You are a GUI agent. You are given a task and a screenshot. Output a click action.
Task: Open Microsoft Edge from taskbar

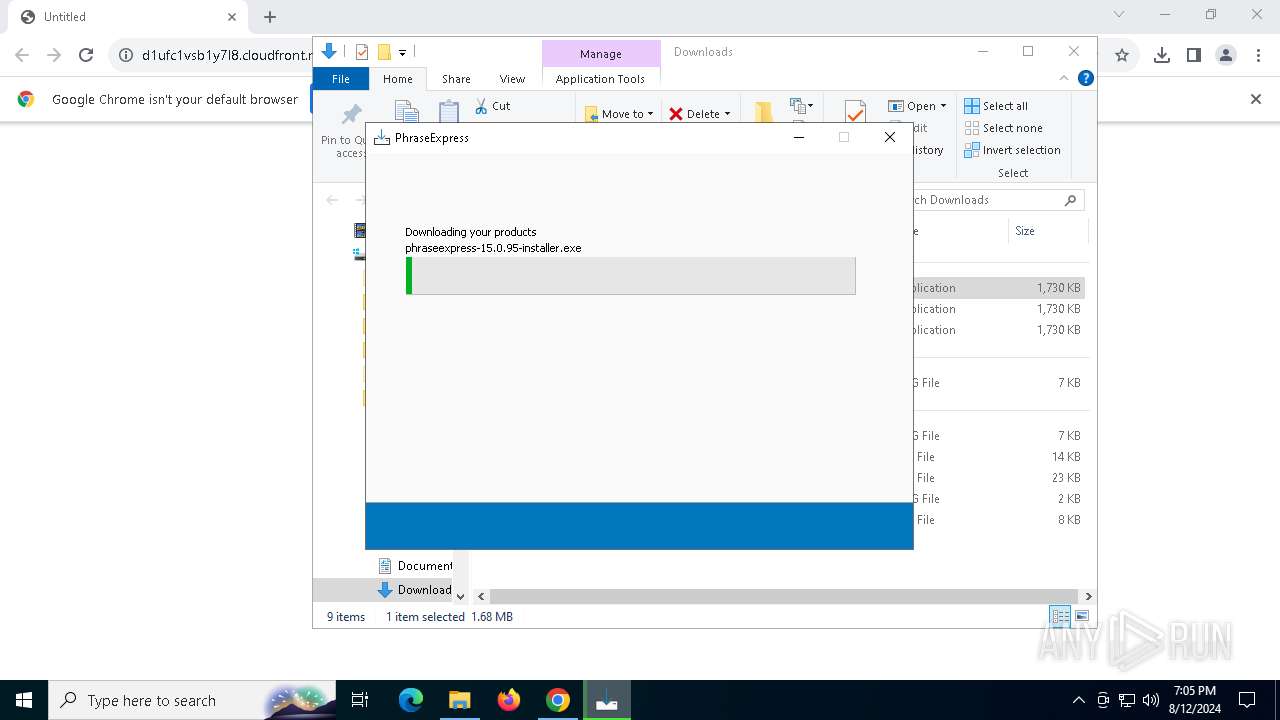coord(411,700)
